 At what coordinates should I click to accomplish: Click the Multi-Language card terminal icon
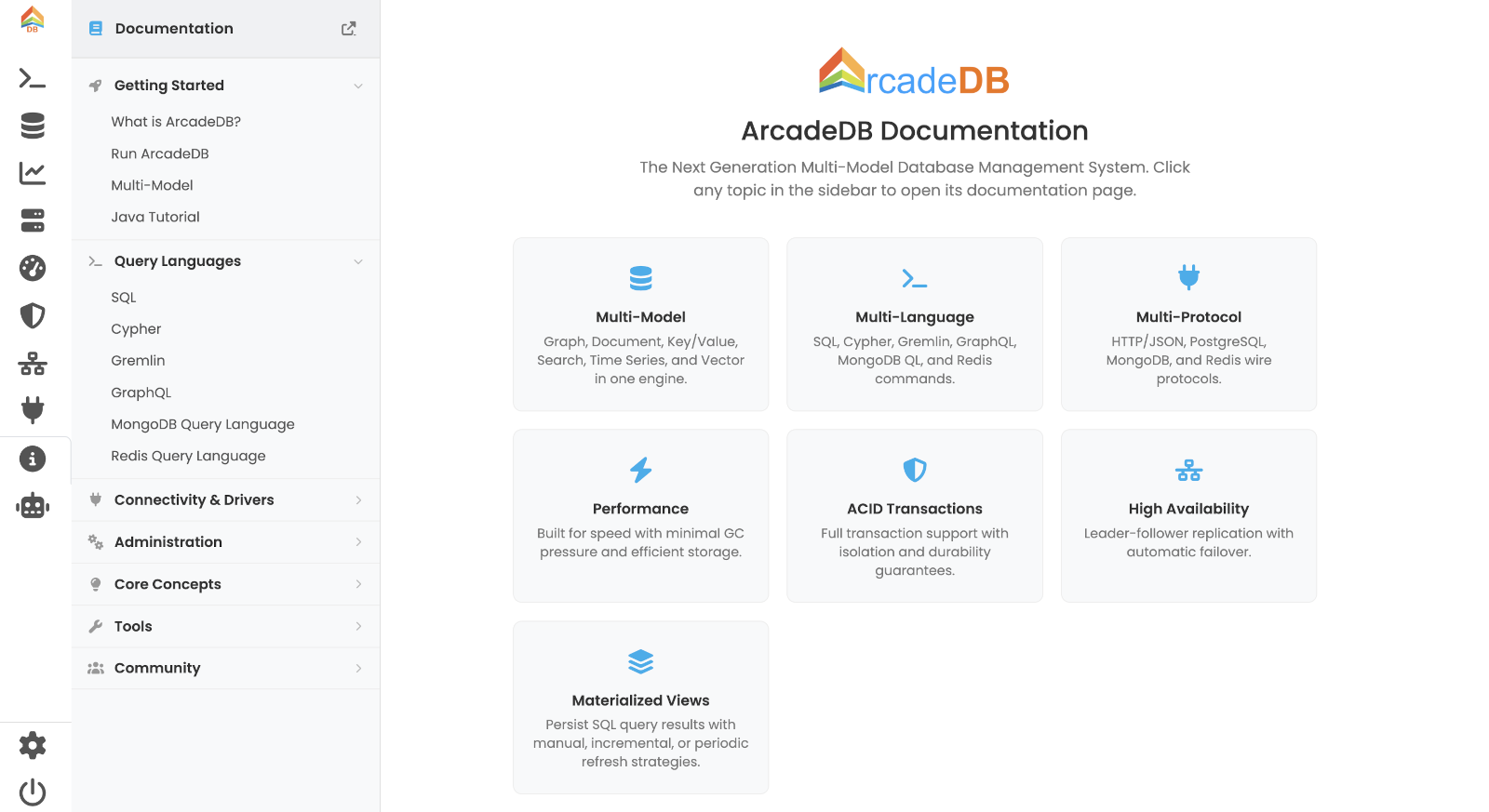915,278
